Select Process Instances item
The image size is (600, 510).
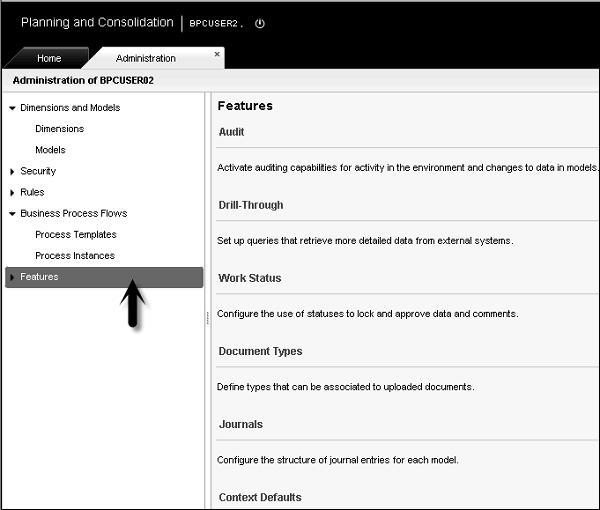click(x=74, y=256)
